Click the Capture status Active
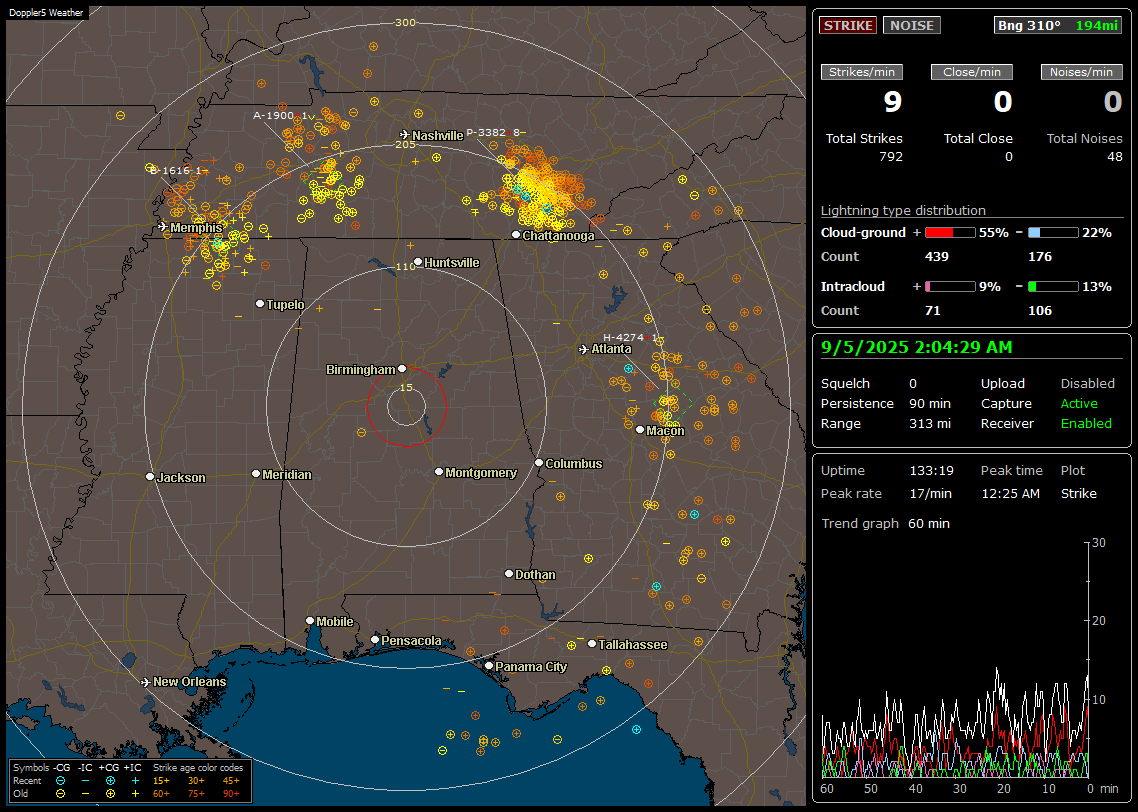 coord(1079,403)
